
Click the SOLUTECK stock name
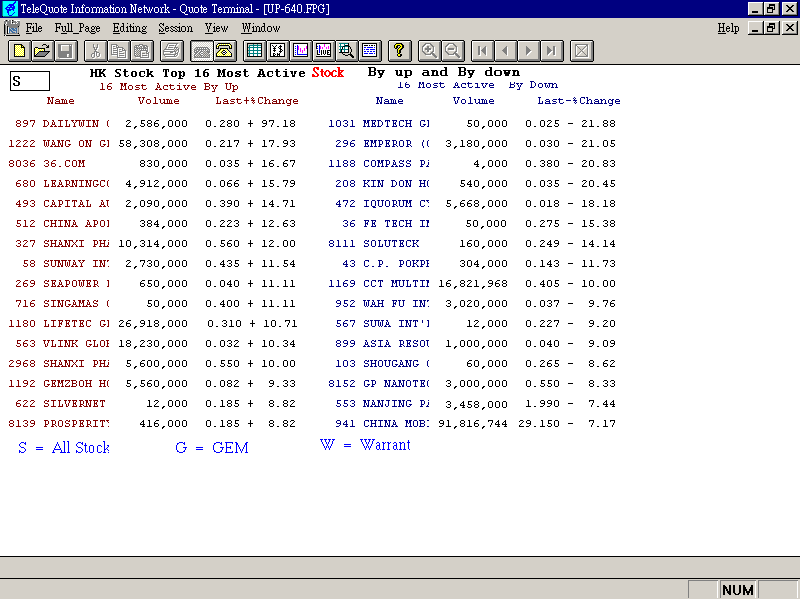pyautogui.click(x=391, y=243)
